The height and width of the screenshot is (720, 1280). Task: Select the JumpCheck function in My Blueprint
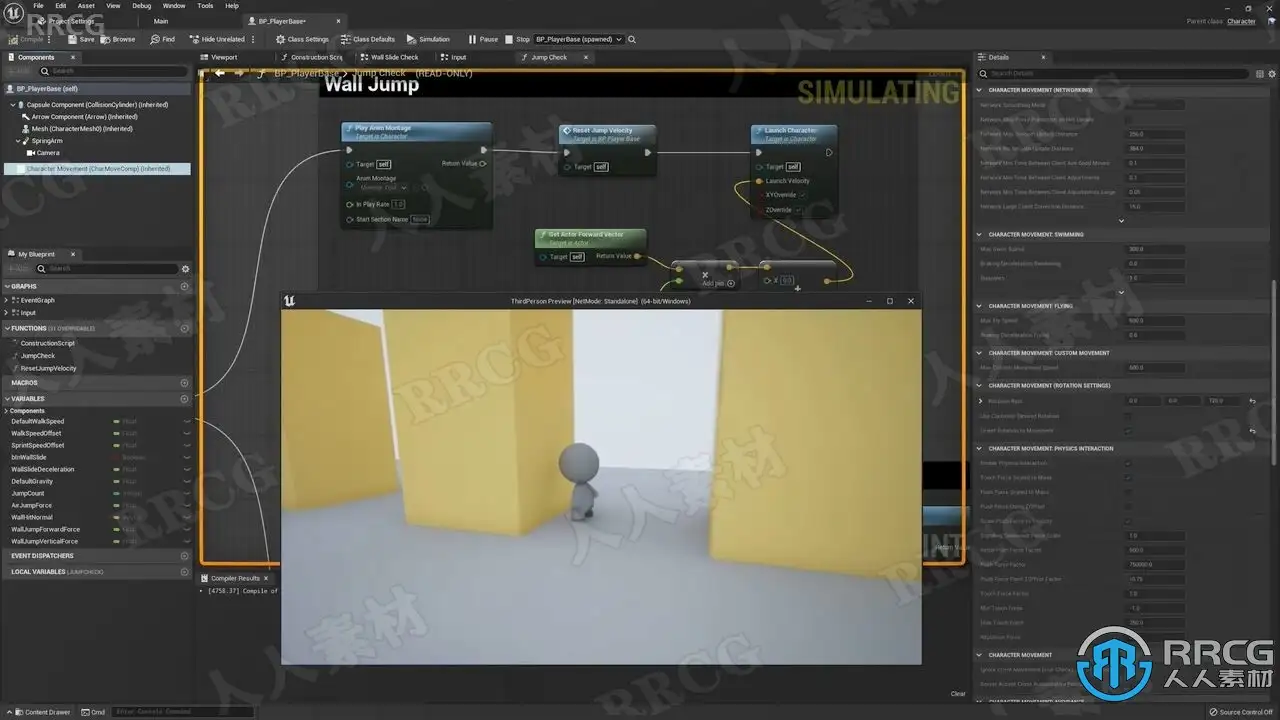point(38,356)
